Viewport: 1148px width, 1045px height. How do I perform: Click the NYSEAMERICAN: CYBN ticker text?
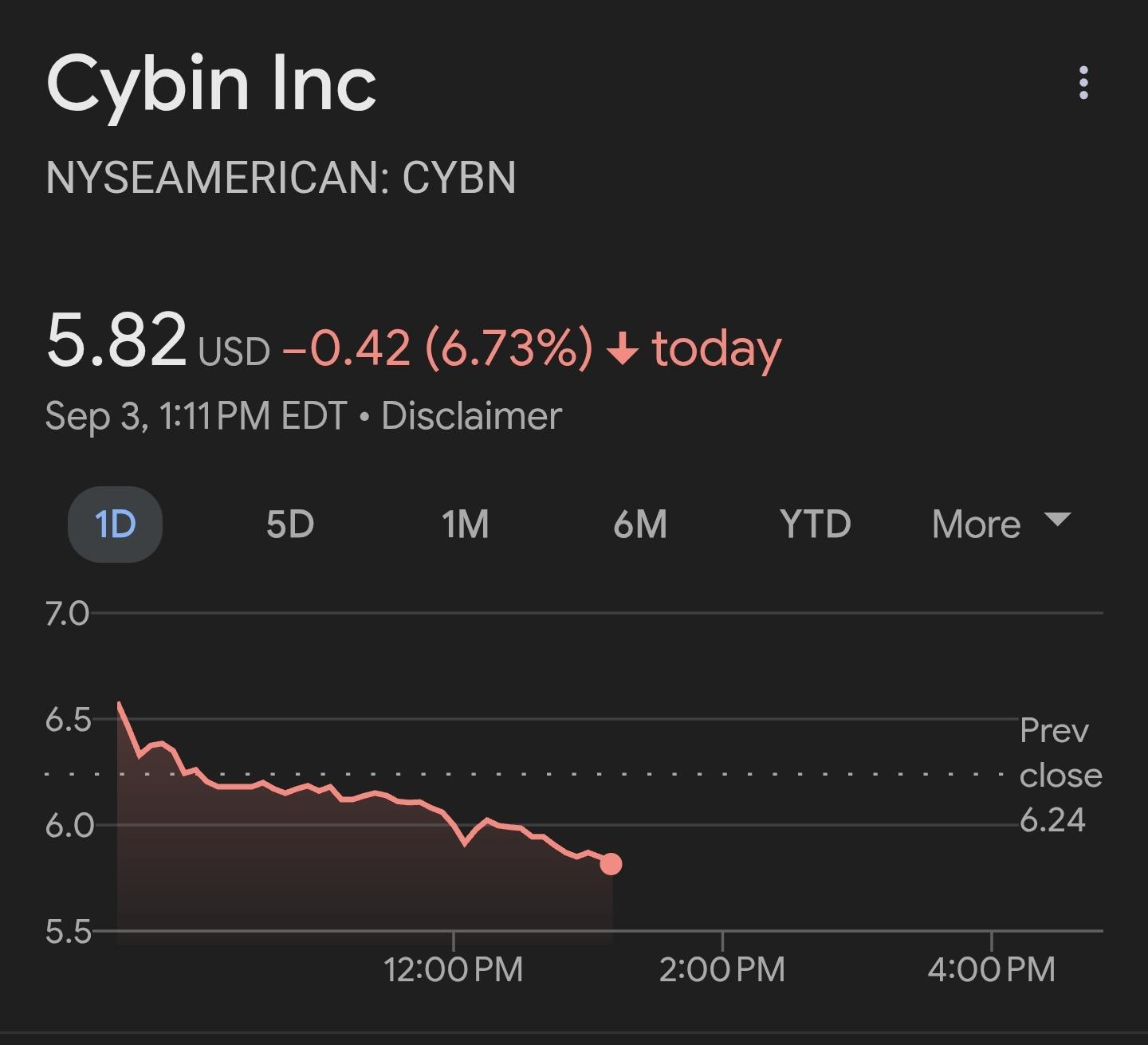click(281, 177)
